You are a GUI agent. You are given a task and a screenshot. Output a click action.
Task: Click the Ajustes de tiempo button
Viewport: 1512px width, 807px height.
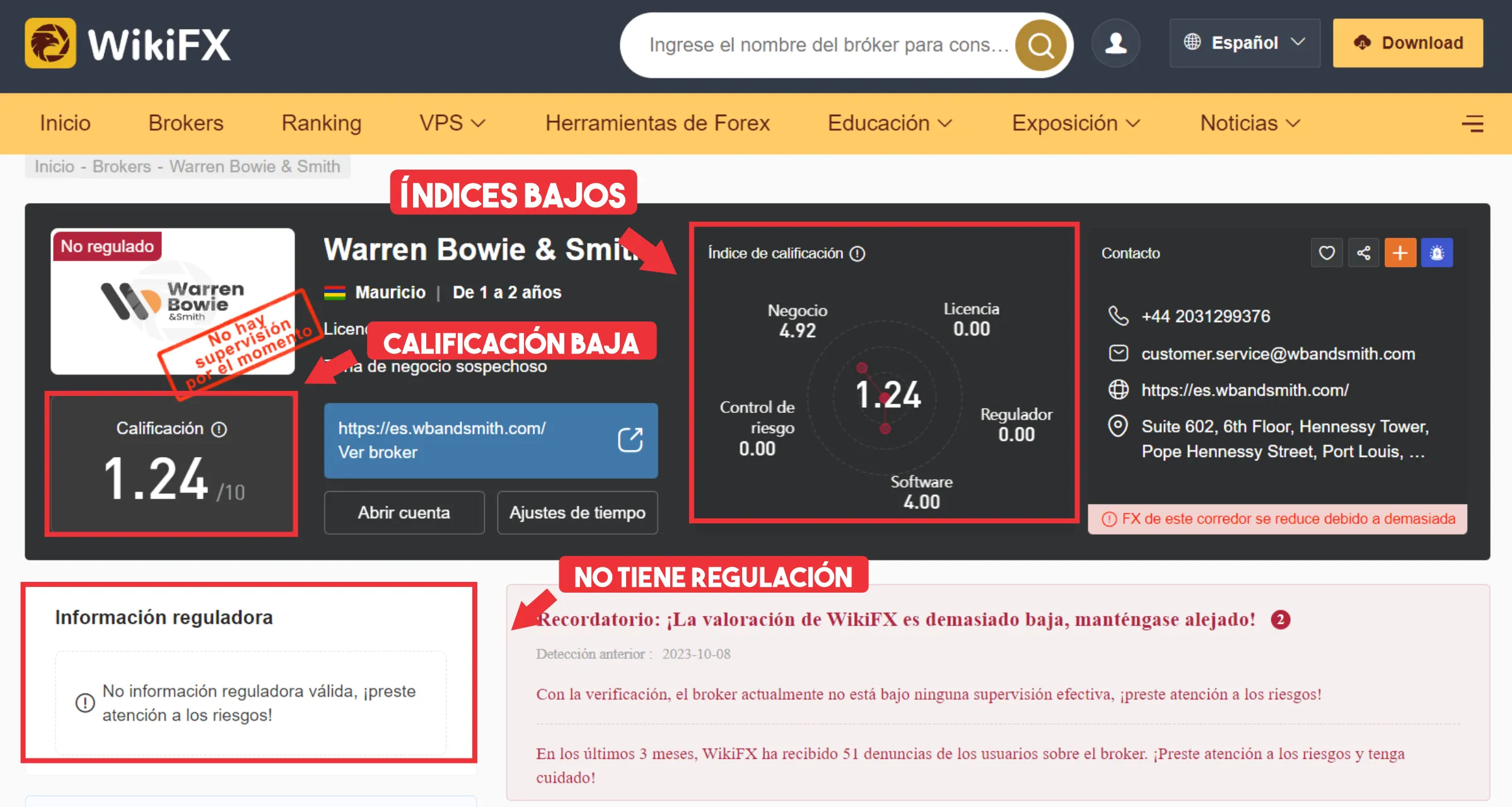coord(578,513)
